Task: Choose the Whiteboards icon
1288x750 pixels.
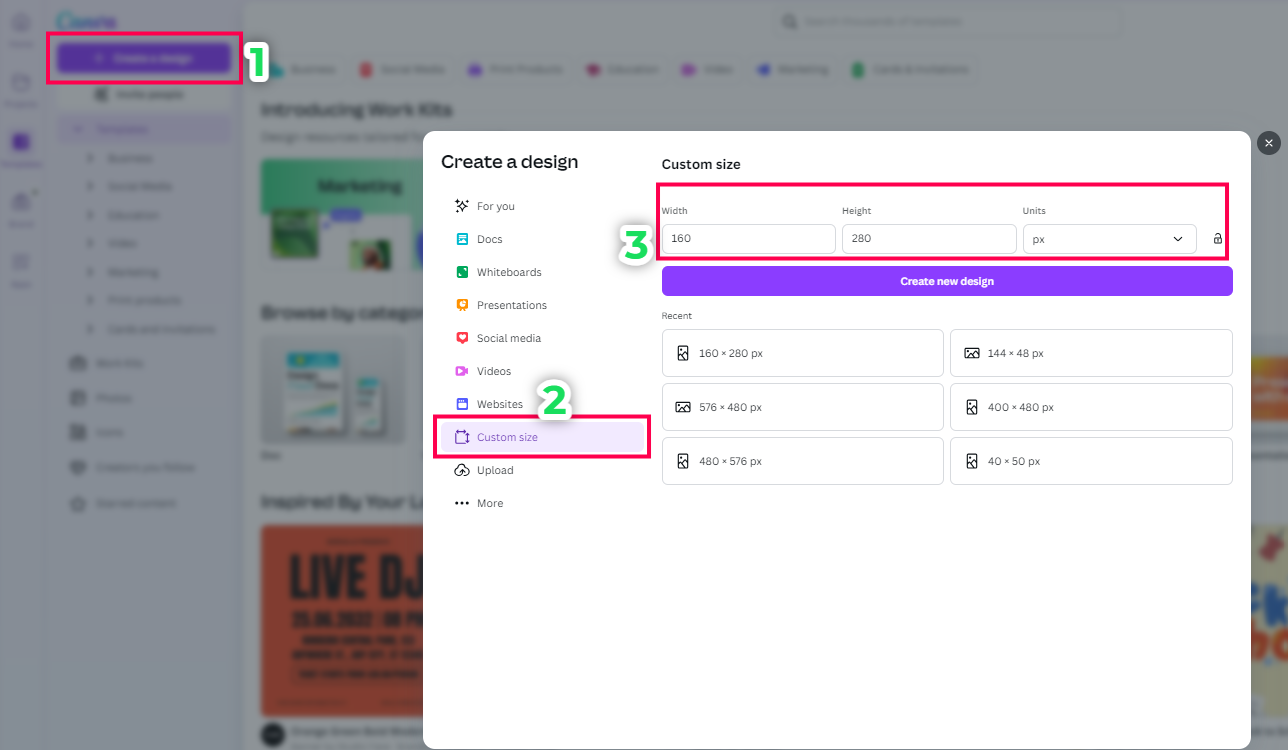Action: [462, 272]
